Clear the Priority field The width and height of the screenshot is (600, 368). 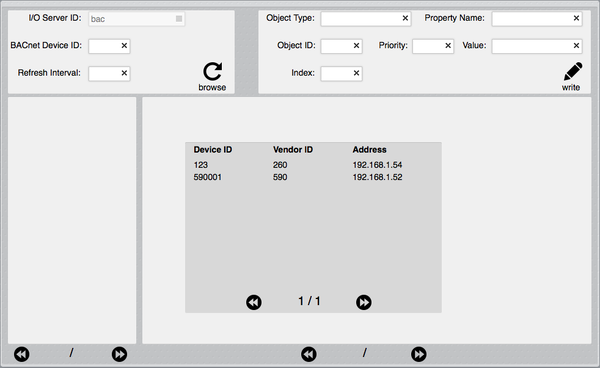point(448,46)
